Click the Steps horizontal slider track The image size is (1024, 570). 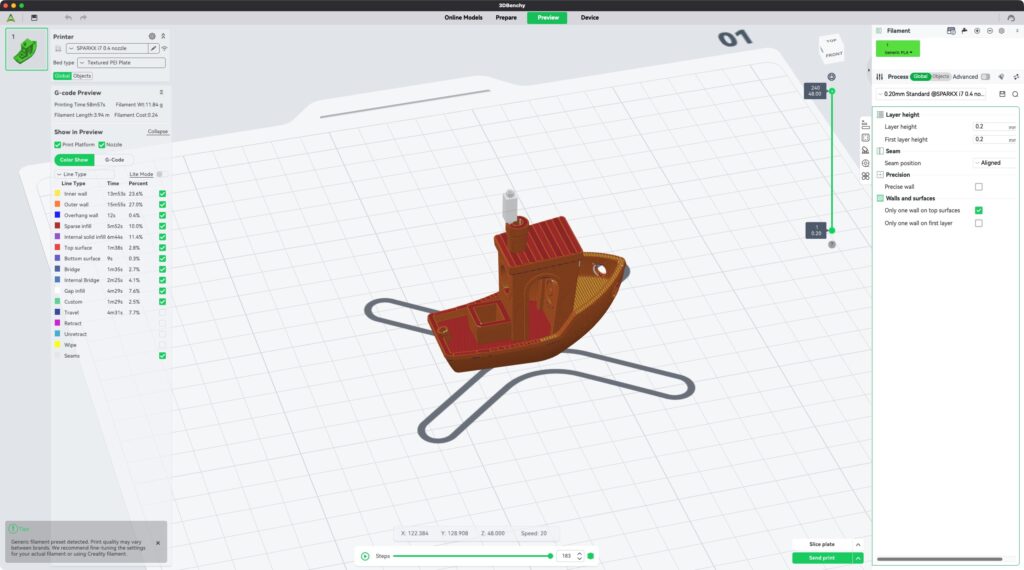coord(470,556)
